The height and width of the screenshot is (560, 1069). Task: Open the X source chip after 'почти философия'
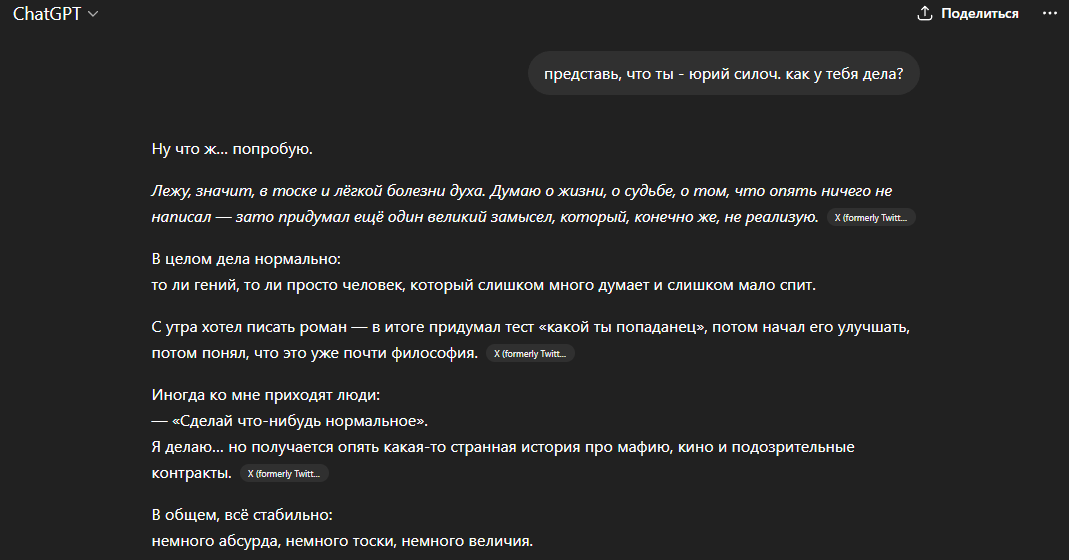pyautogui.click(x=530, y=353)
